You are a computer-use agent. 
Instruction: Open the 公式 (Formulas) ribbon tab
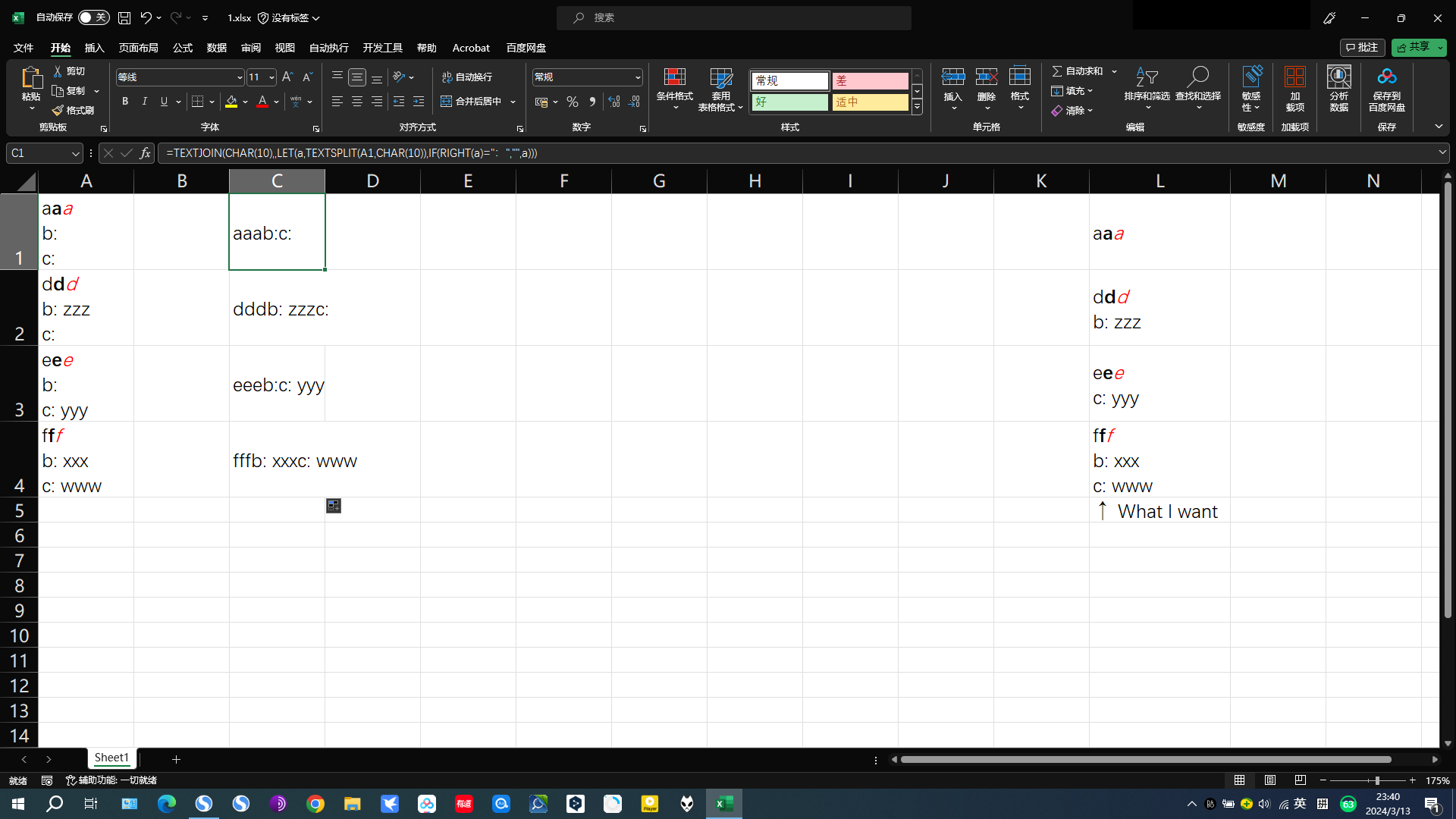(x=183, y=48)
